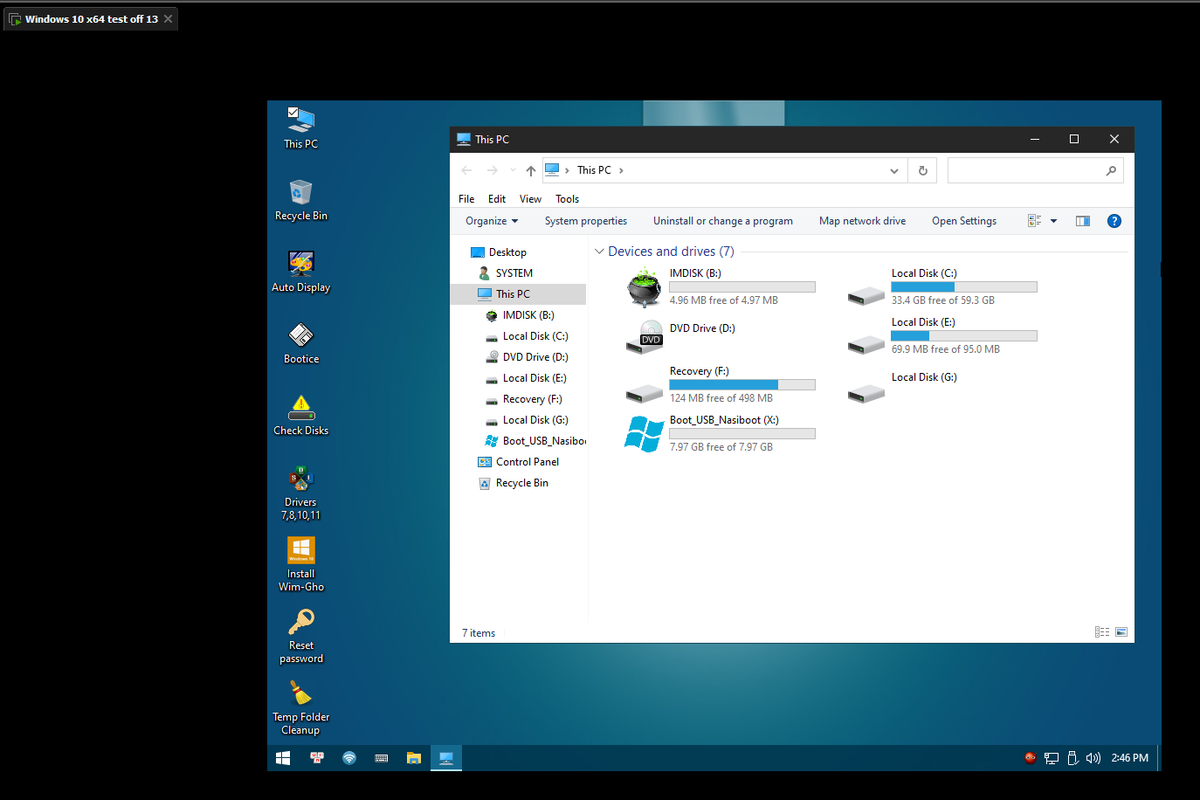Screen dimensions: 1200x800
Task: Click Recovery (F:) capacity bar
Action: pyautogui.click(x=742, y=385)
